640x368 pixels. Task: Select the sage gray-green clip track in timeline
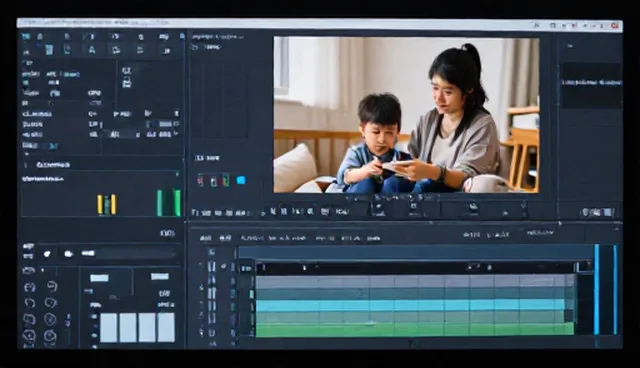(410, 317)
